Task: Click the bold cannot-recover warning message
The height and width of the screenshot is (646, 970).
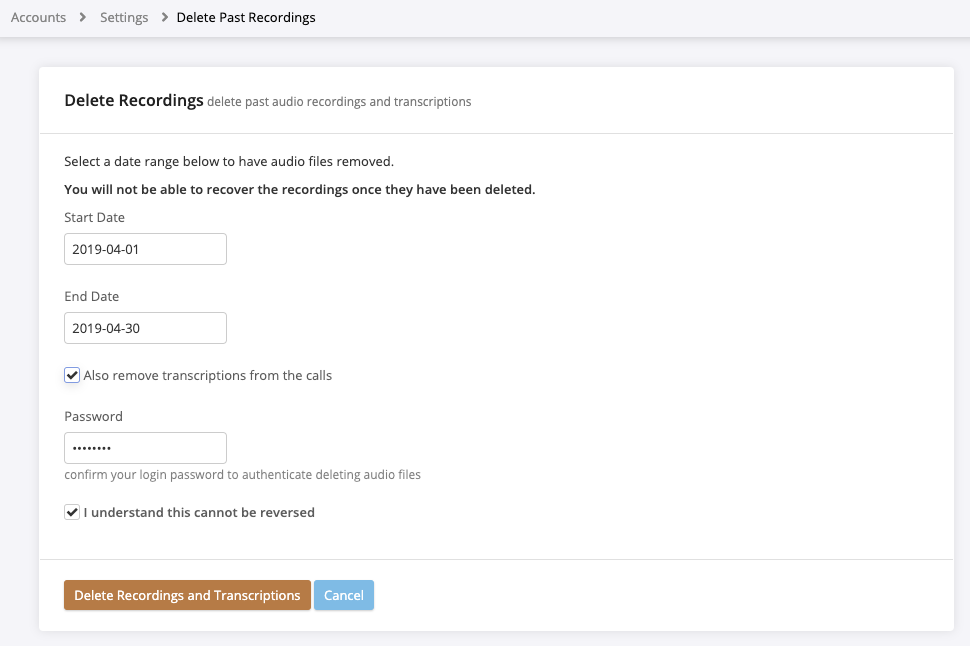Action: (299, 189)
